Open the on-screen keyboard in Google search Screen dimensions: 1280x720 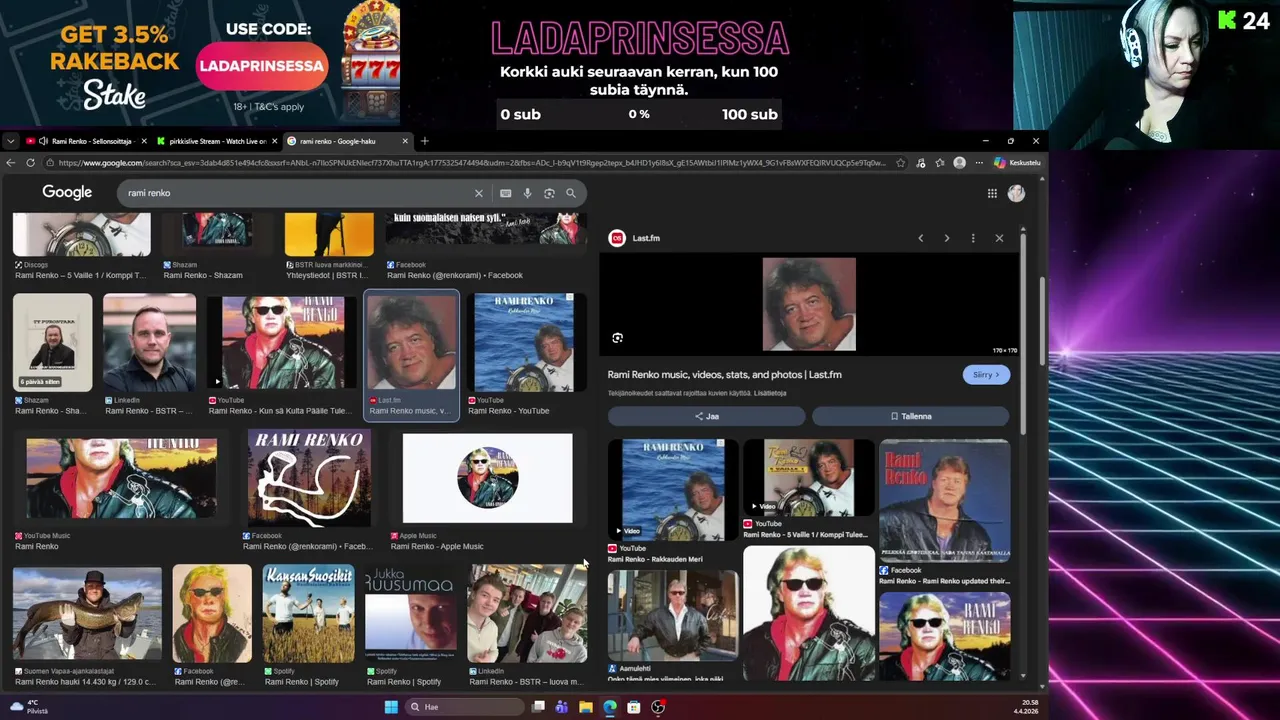pyautogui.click(x=505, y=193)
